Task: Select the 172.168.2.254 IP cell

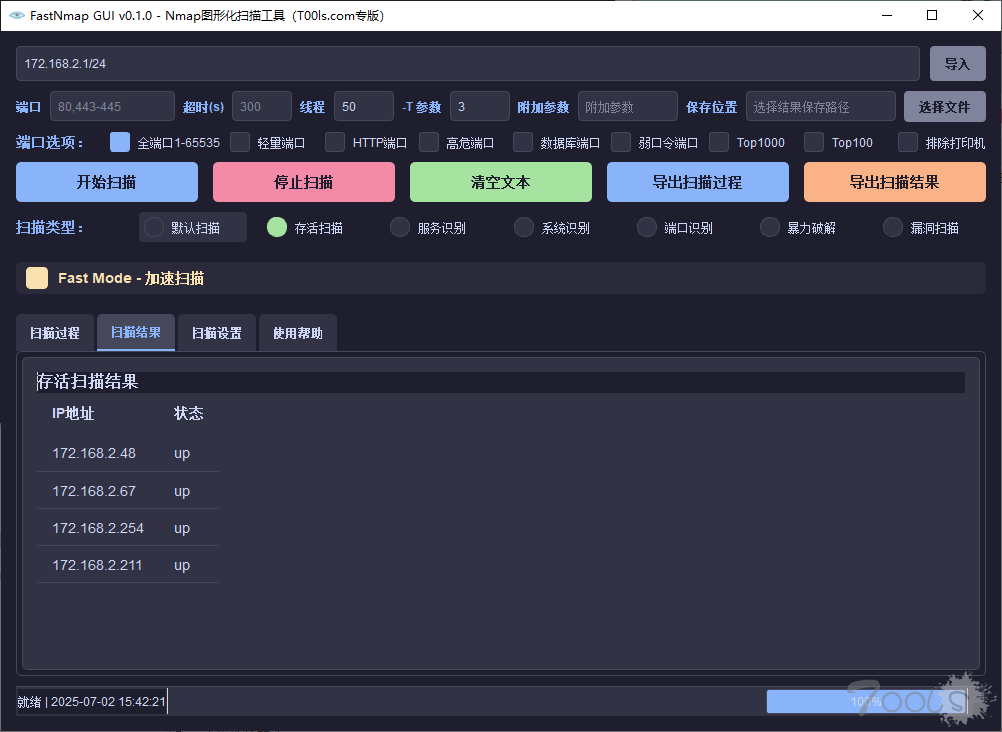Action: click(98, 528)
